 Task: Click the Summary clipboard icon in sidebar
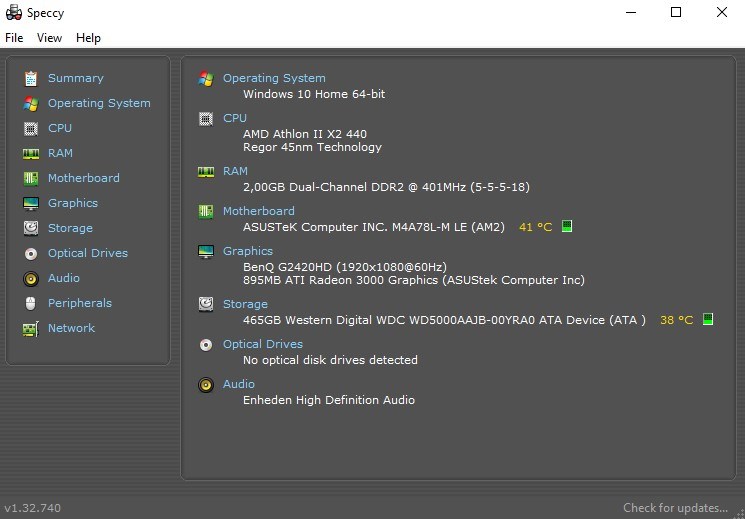(30, 78)
